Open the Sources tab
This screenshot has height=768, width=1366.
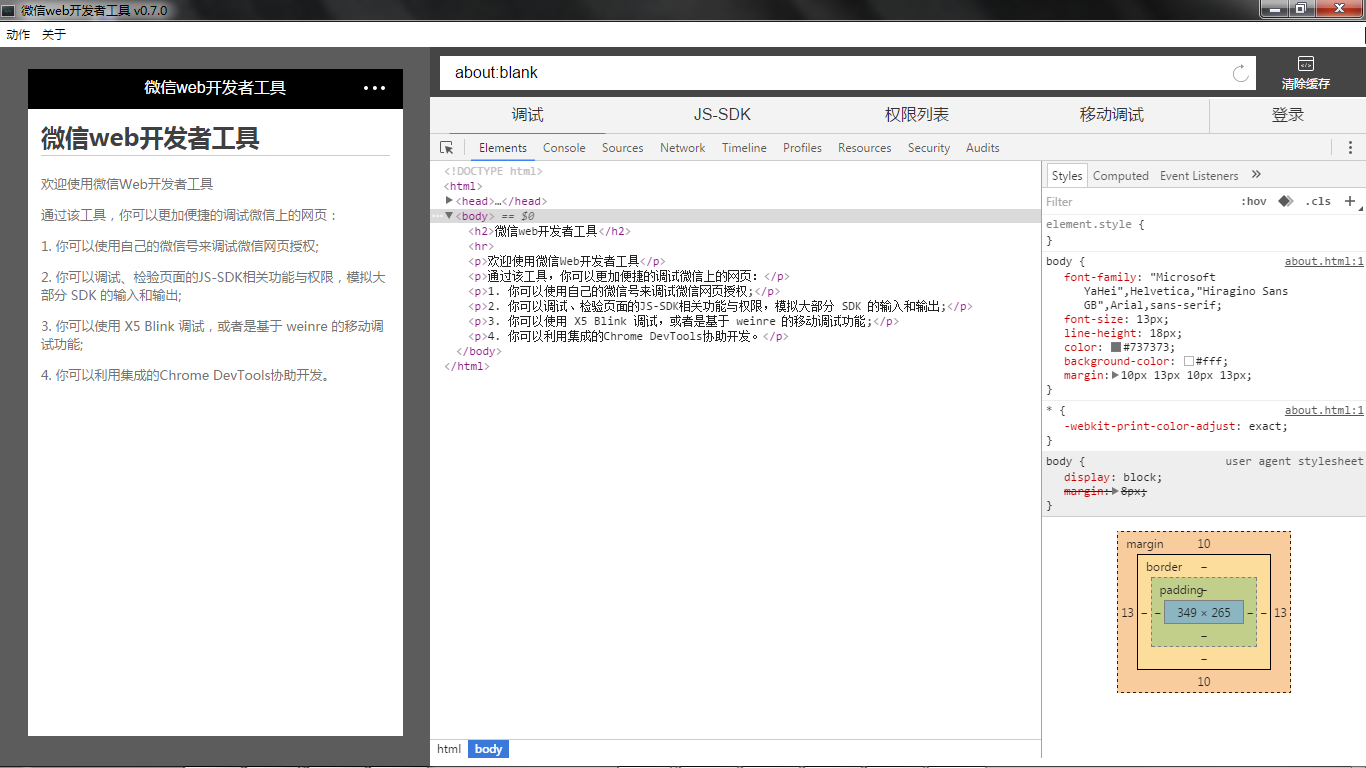point(622,148)
